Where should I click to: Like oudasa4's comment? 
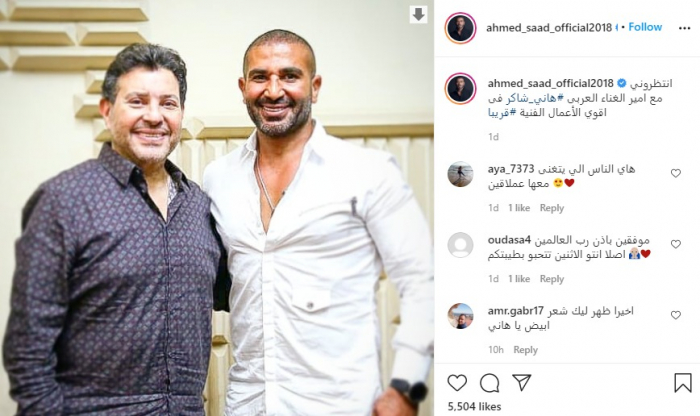click(x=676, y=244)
